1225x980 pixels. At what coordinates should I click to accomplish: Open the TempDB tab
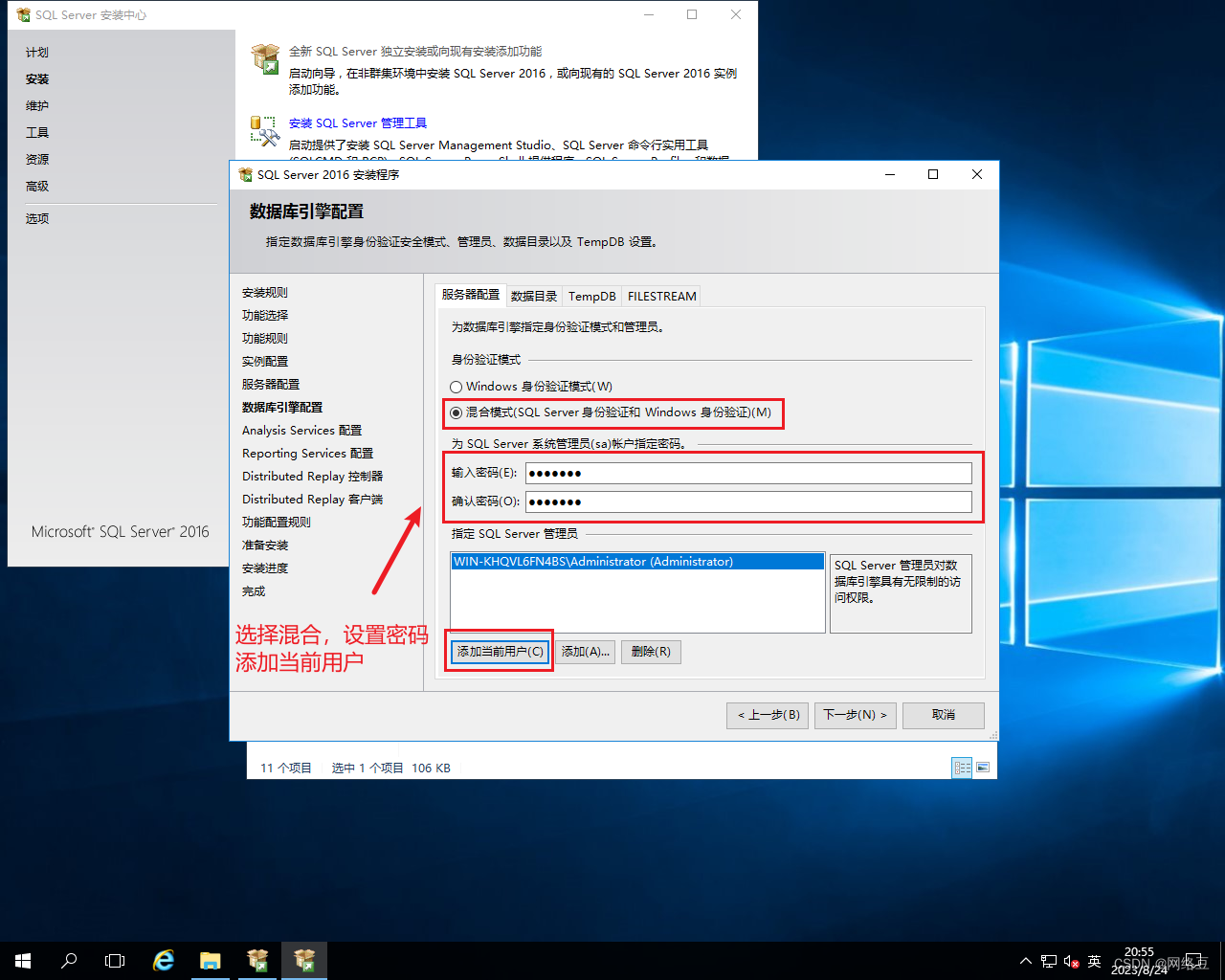(x=592, y=297)
